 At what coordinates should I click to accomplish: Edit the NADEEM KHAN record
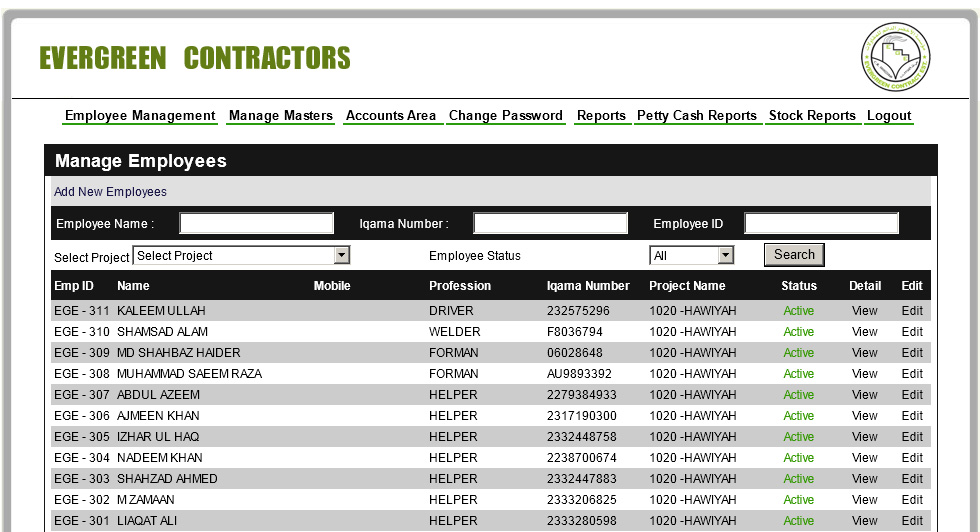(x=912, y=458)
